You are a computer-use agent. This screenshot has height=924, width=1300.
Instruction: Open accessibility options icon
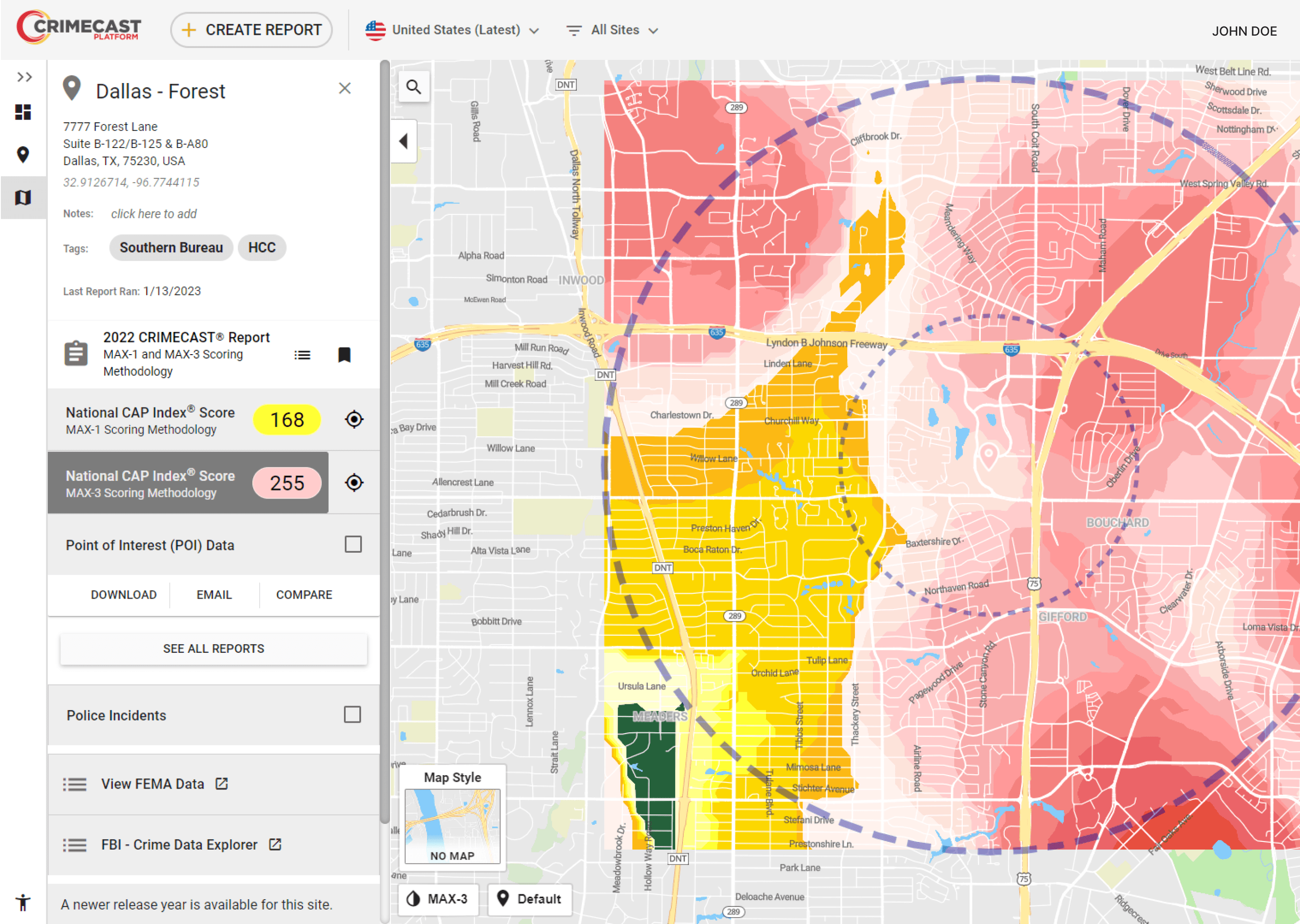pos(23,902)
